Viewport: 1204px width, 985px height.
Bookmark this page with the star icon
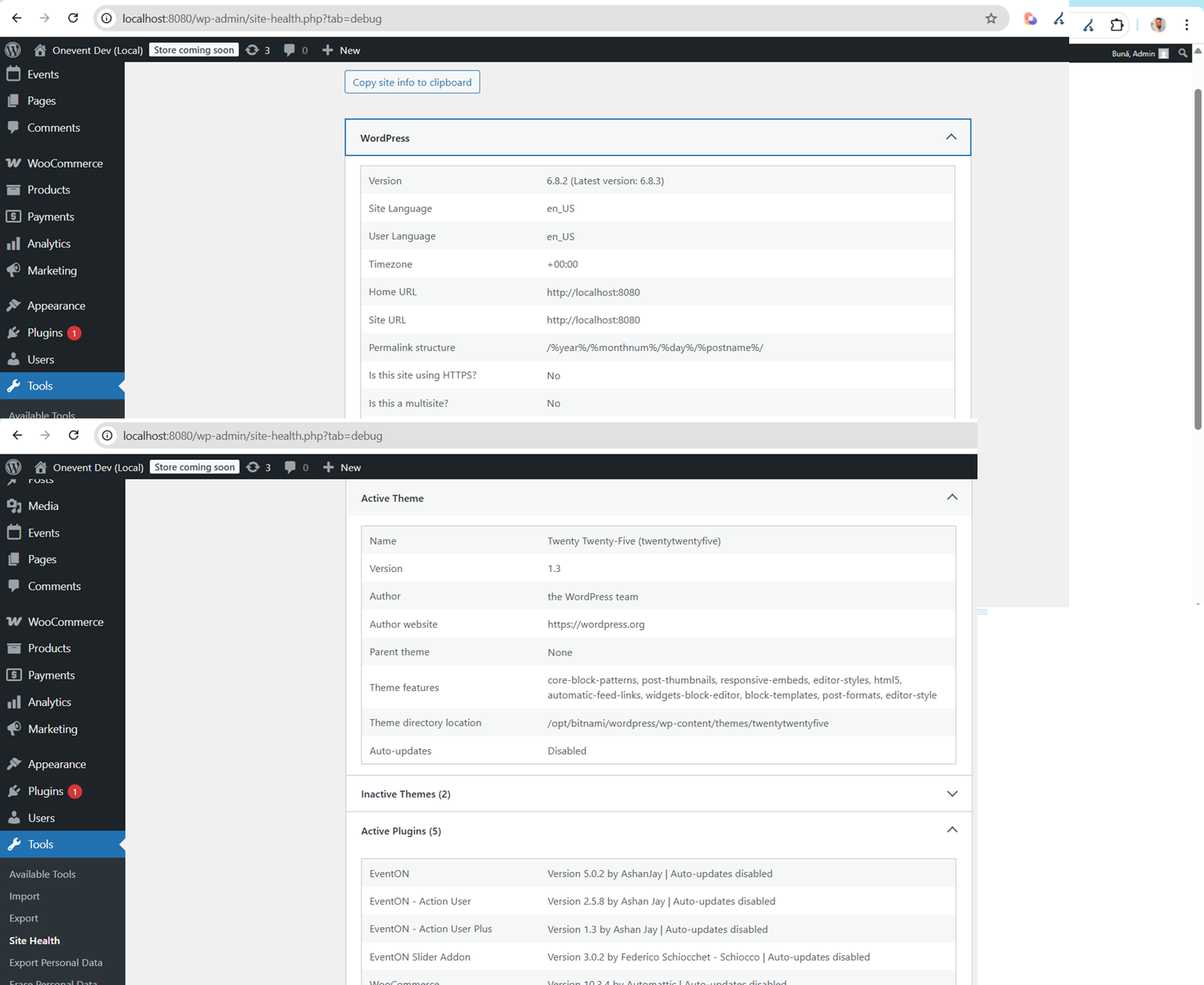[991, 18]
